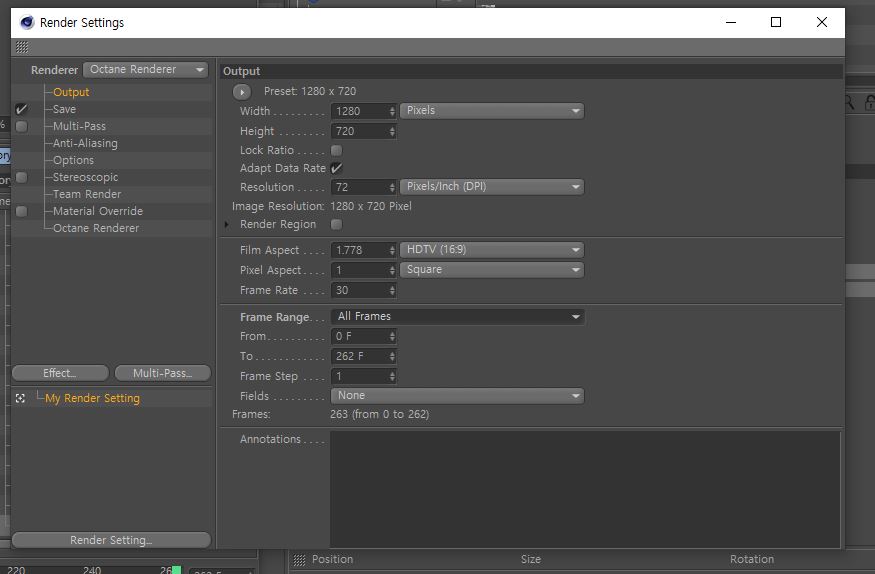Open the Pixels unit dropdown
The height and width of the screenshot is (574, 875).
coord(492,110)
